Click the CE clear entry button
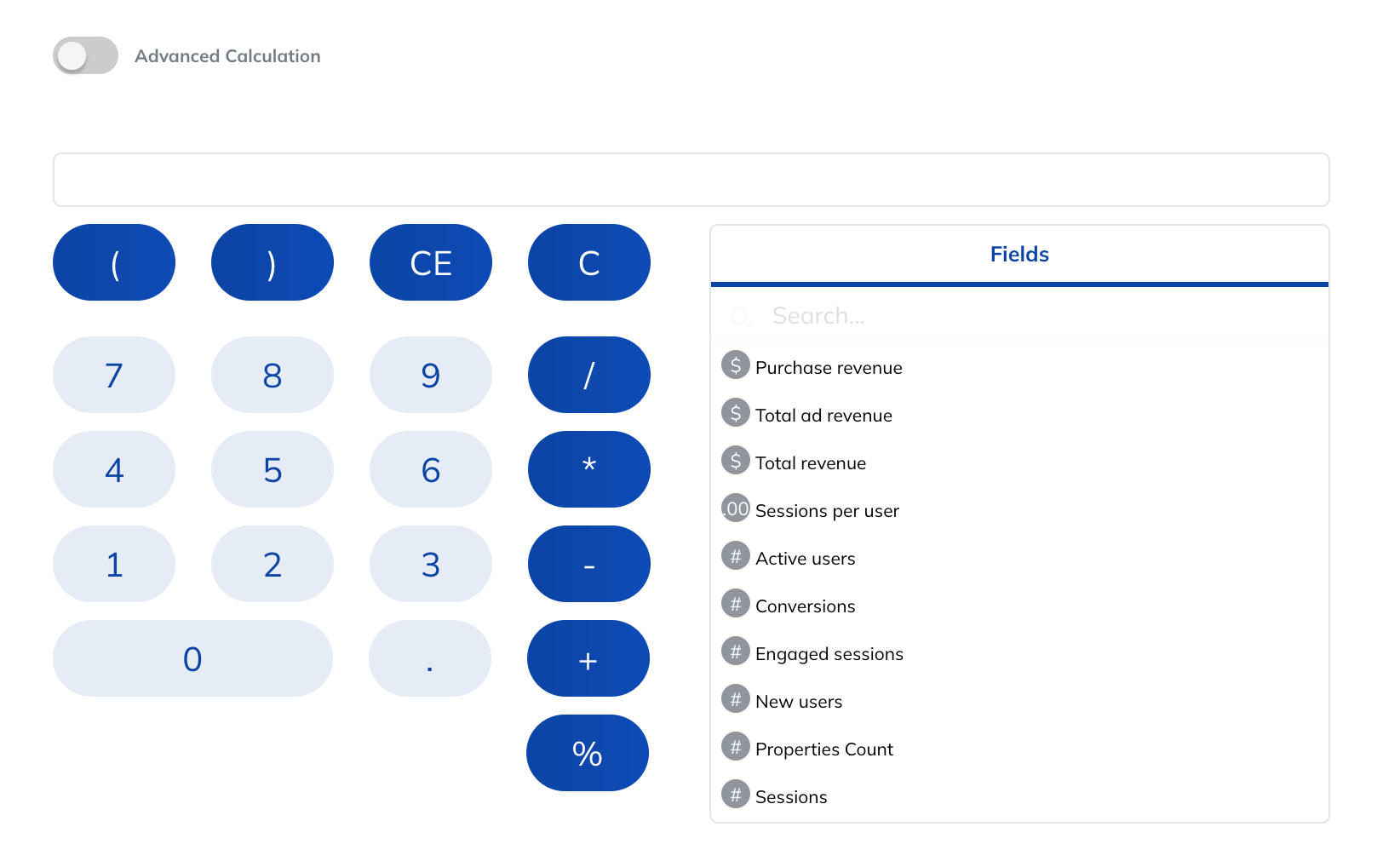Viewport: 1400px width, 867px height. click(x=431, y=262)
